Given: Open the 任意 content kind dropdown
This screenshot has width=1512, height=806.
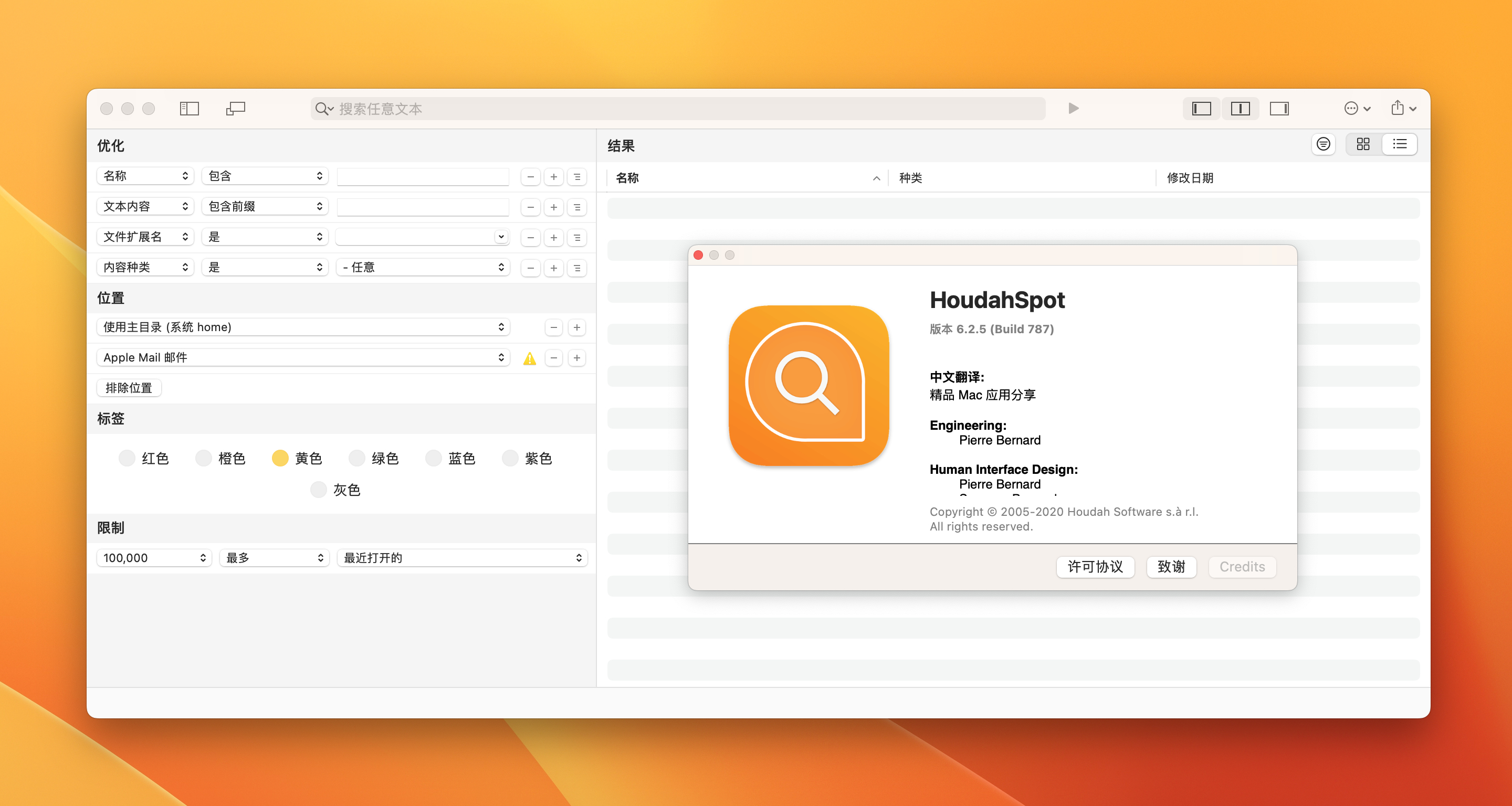Looking at the screenshot, I should 423,268.
